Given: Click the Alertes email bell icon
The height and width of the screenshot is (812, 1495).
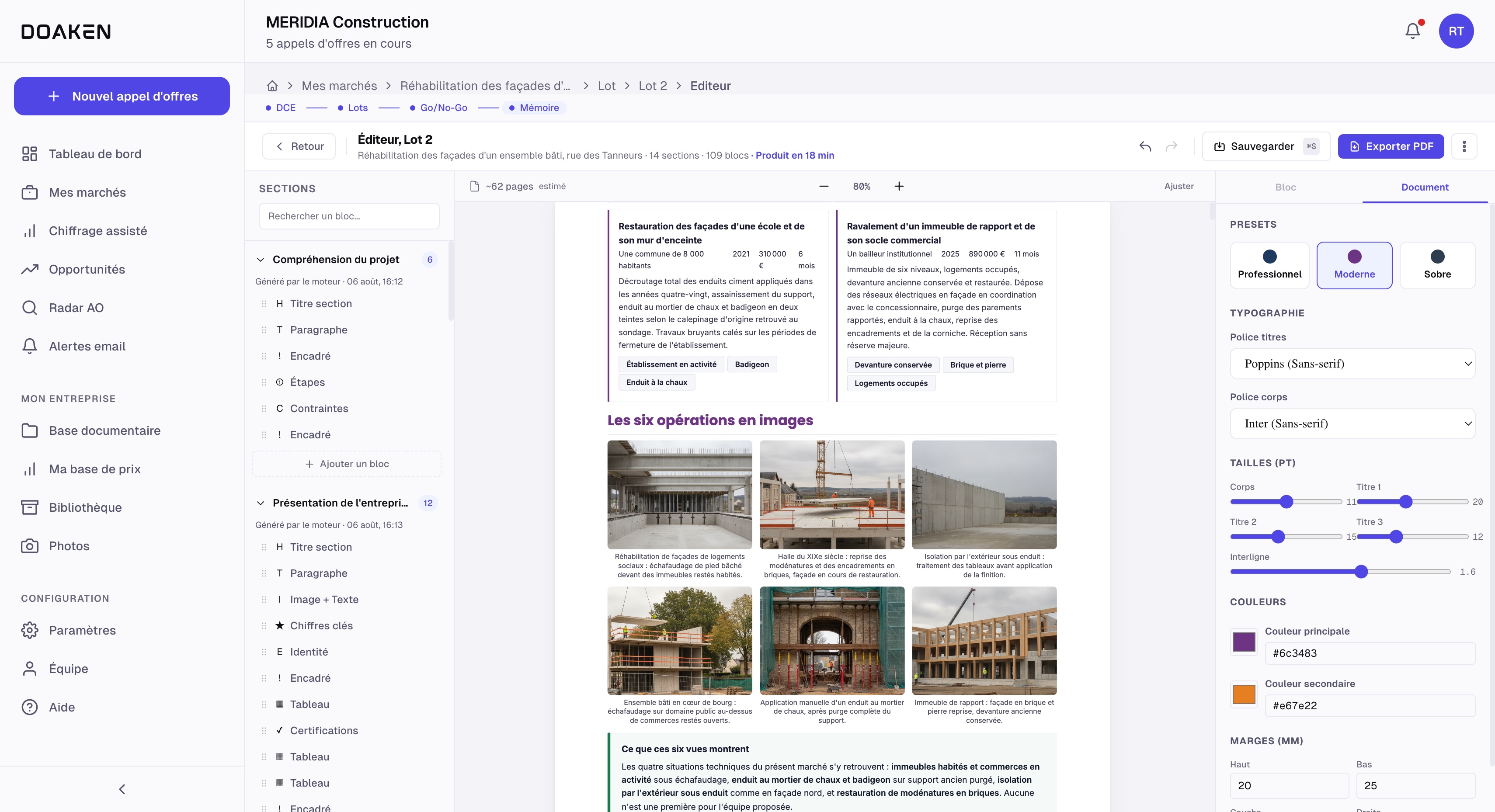Looking at the screenshot, I should pyautogui.click(x=30, y=346).
